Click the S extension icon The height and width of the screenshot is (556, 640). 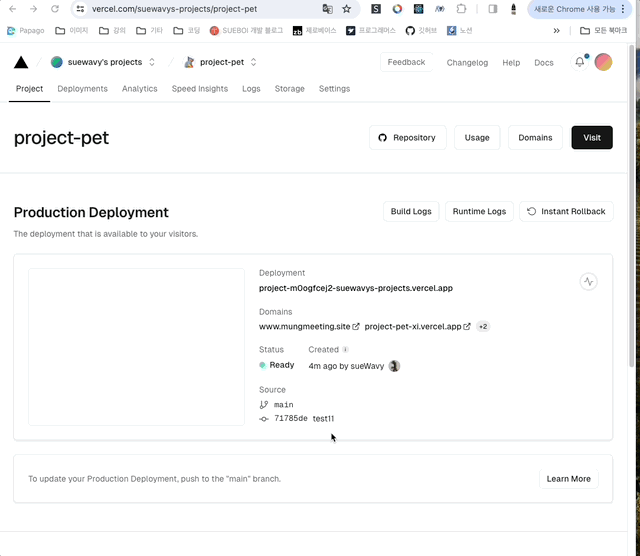coord(376,9)
